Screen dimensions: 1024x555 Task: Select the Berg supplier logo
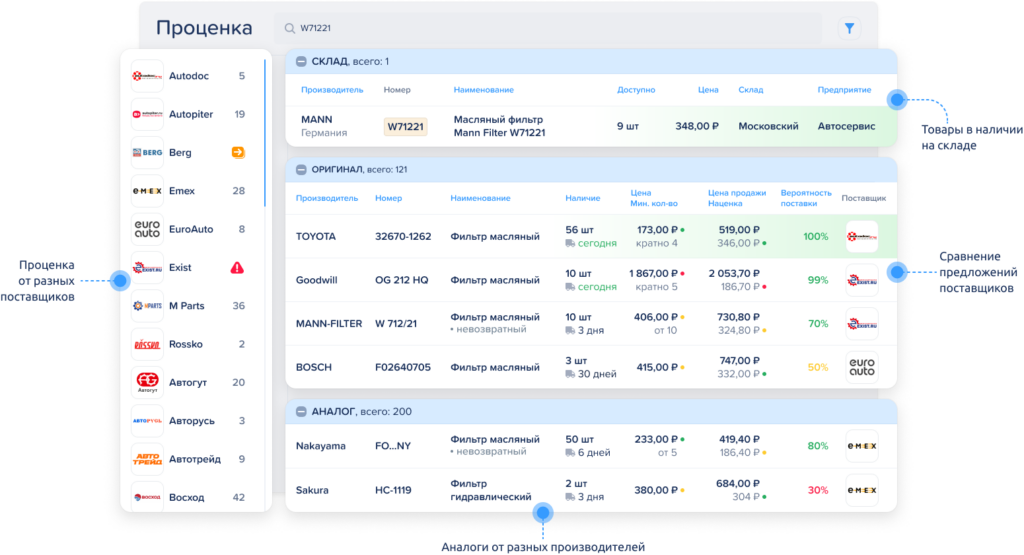(147, 153)
